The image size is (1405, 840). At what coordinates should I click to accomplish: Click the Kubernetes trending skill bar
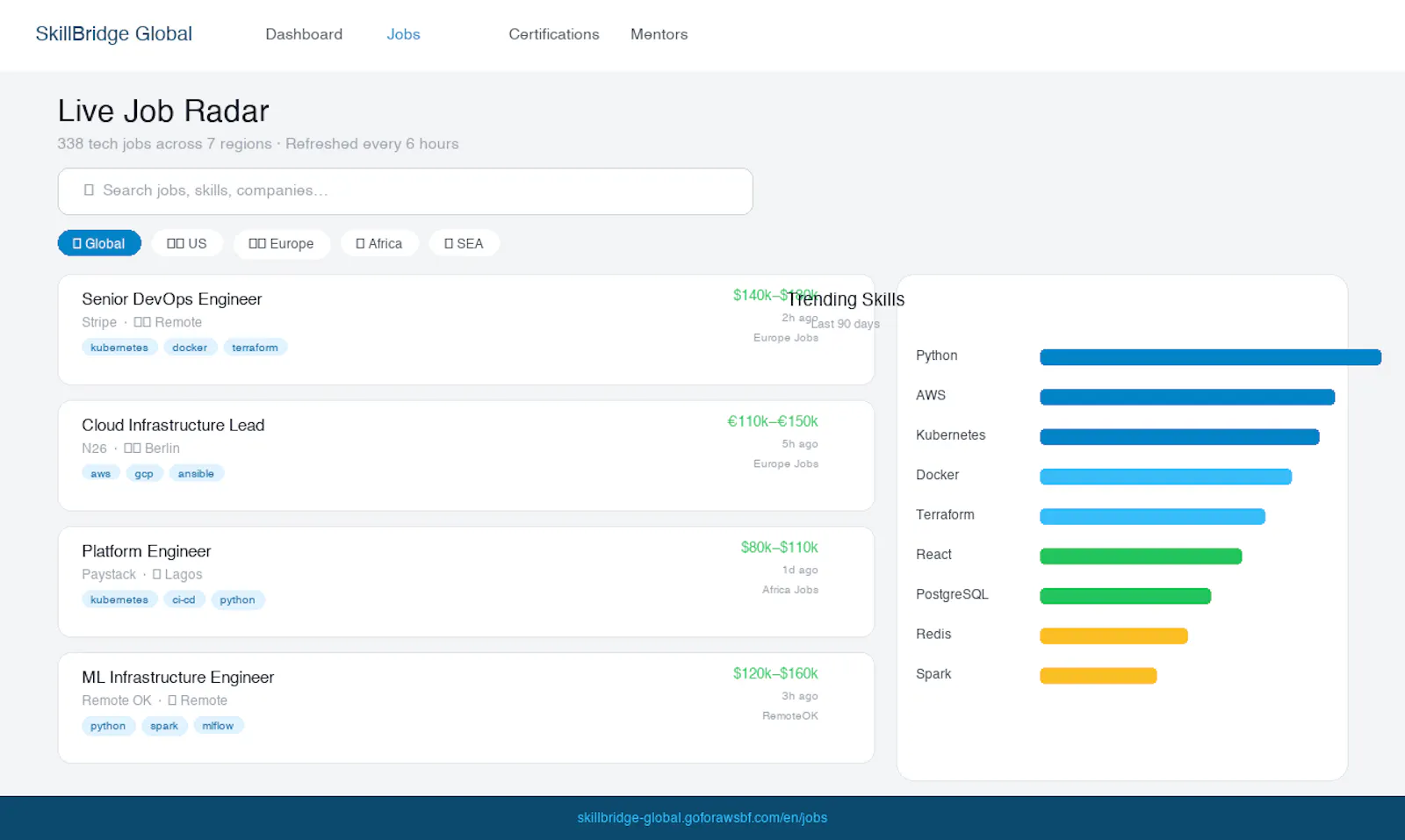tap(1179, 437)
